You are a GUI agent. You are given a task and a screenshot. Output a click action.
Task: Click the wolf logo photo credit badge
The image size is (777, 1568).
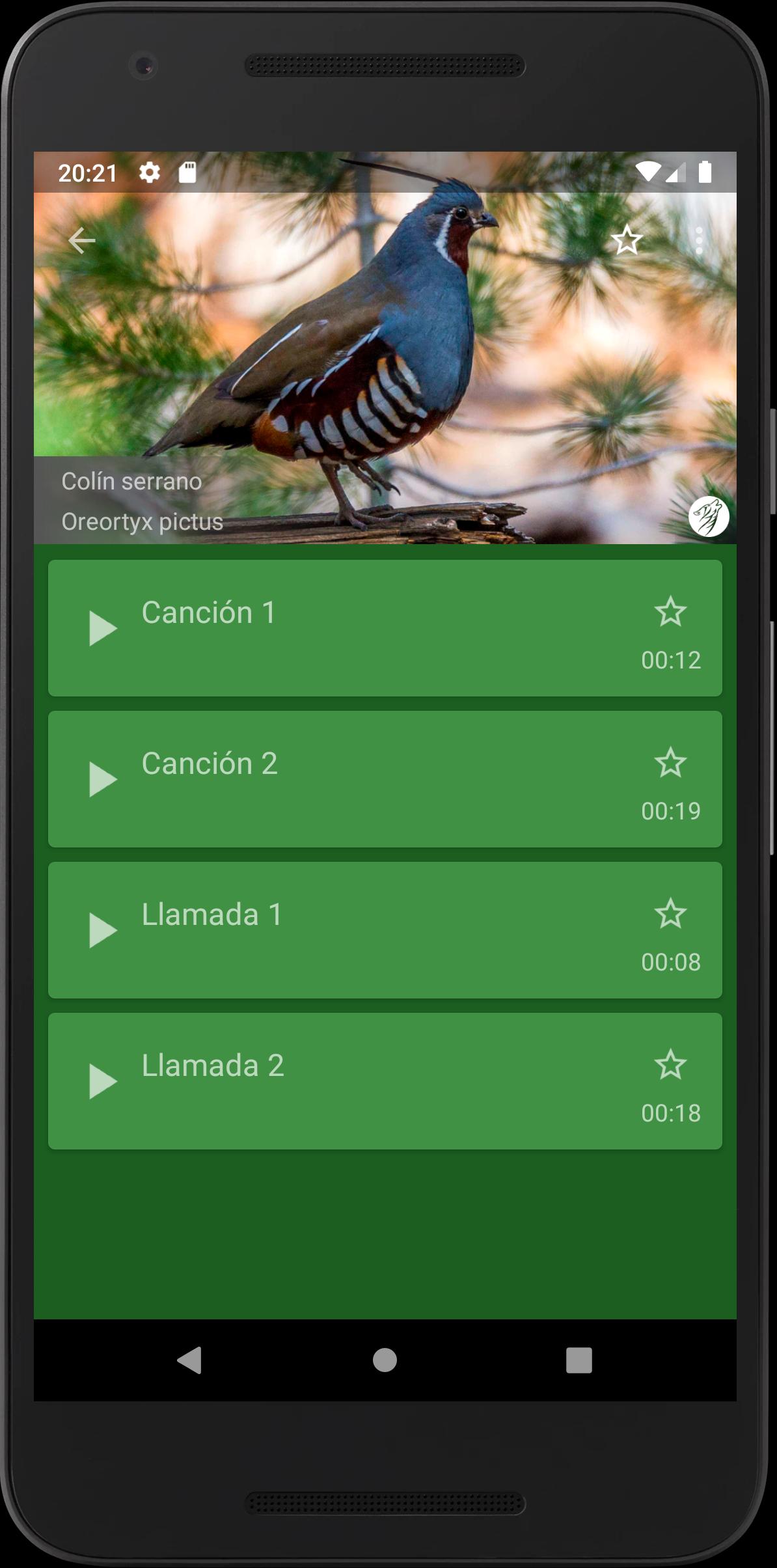tap(709, 516)
